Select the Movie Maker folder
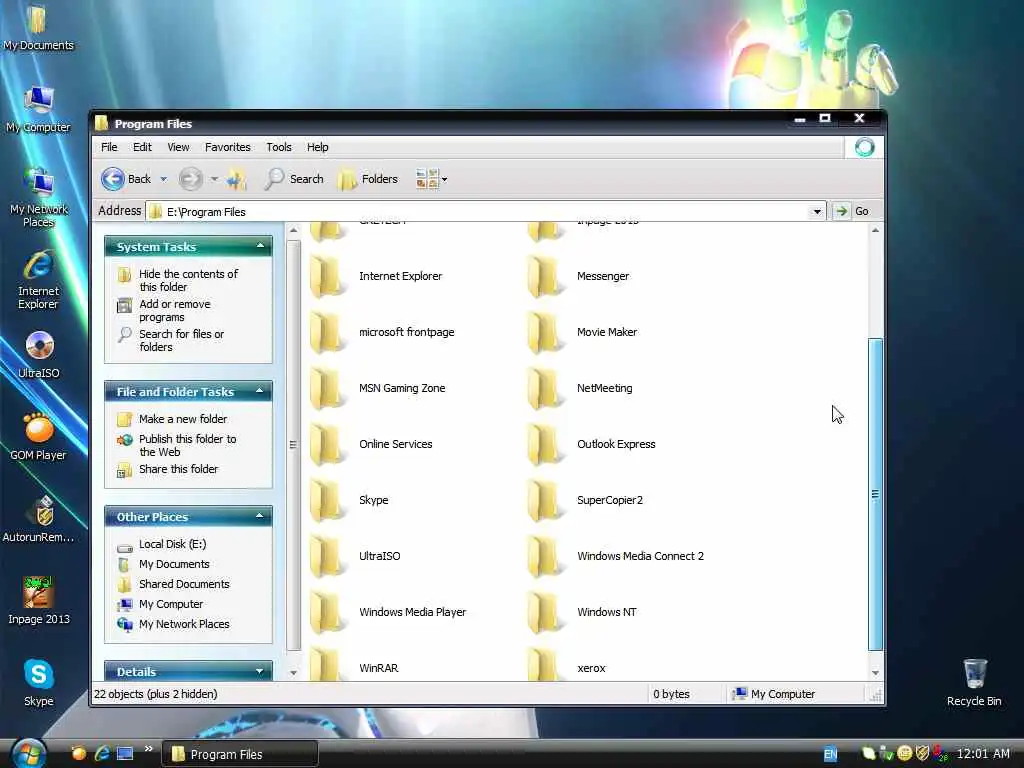Image resolution: width=1024 pixels, height=768 pixels. pyautogui.click(x=582, y=332)
